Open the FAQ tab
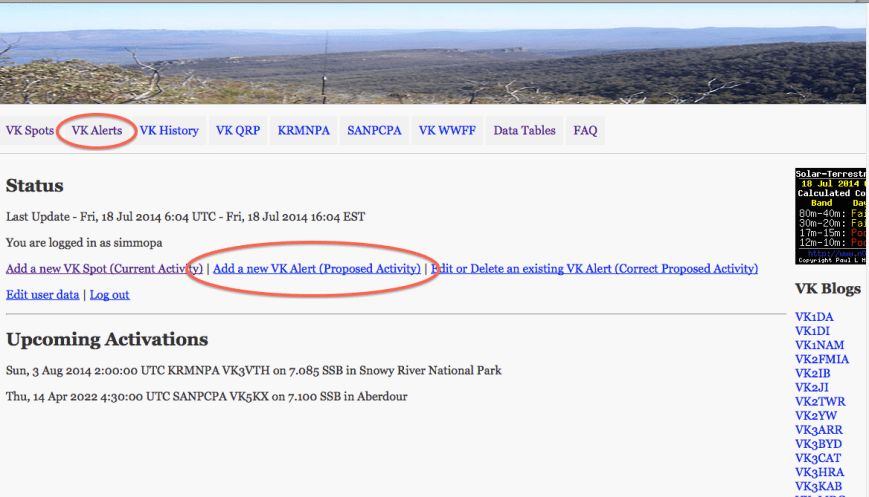 (585, 131)
